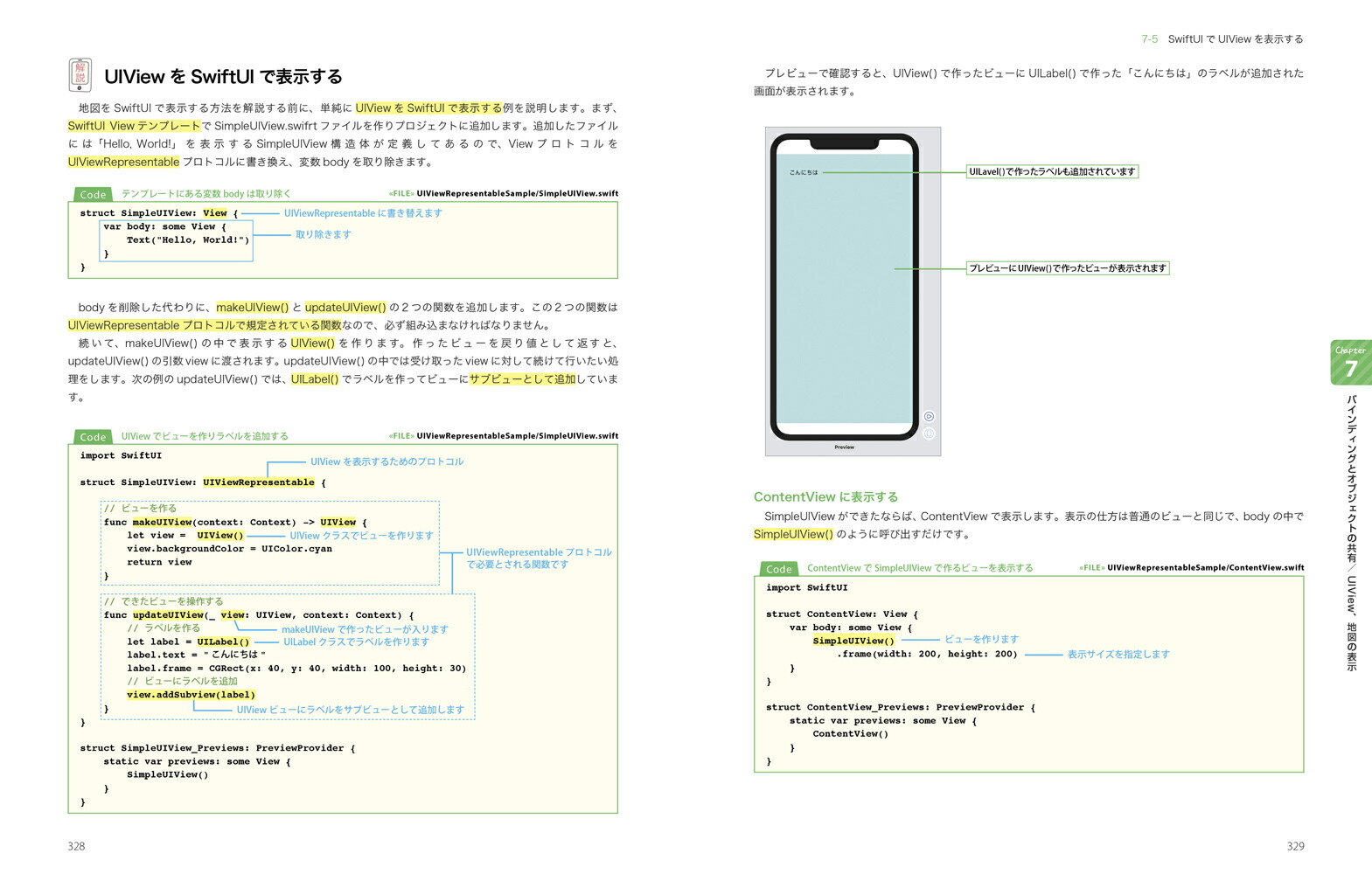Image resolution: width=1372 pixels, height=874 pixels.
Task: Click the caption "ContentView で SimpleUIView で作るビューを表示する"
Action: pos(920,568)
